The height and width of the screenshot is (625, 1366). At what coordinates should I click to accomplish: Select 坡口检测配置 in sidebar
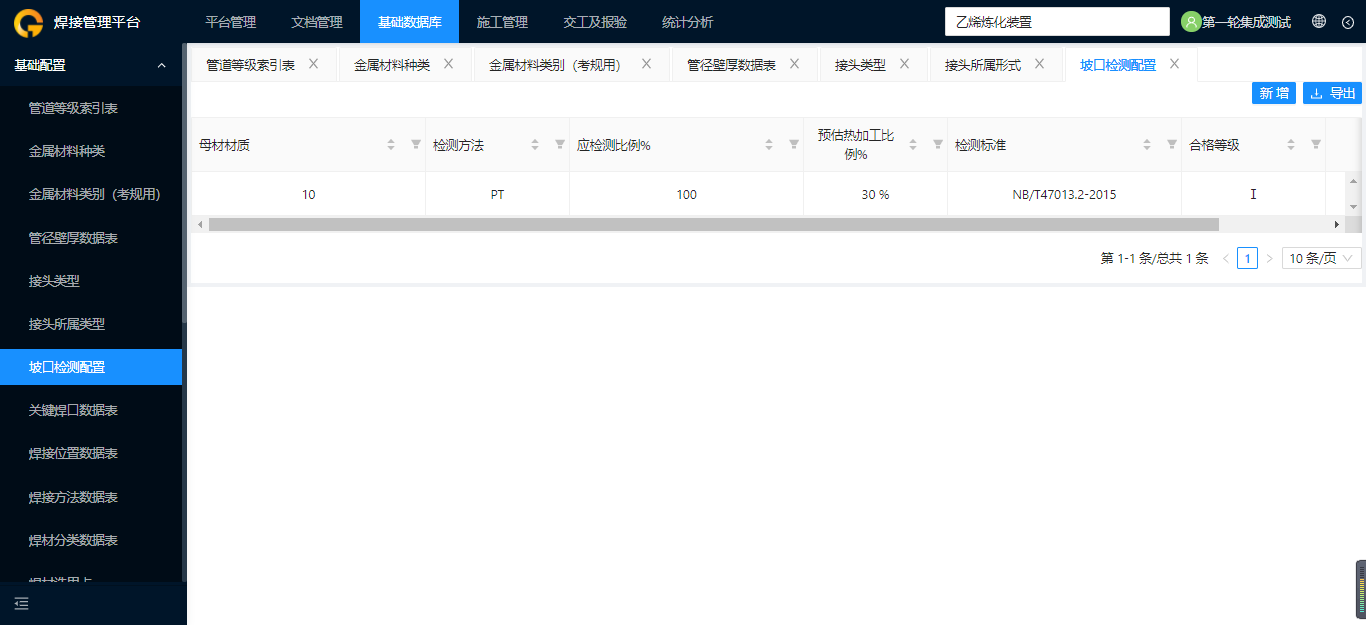click(x=91, y=367)
